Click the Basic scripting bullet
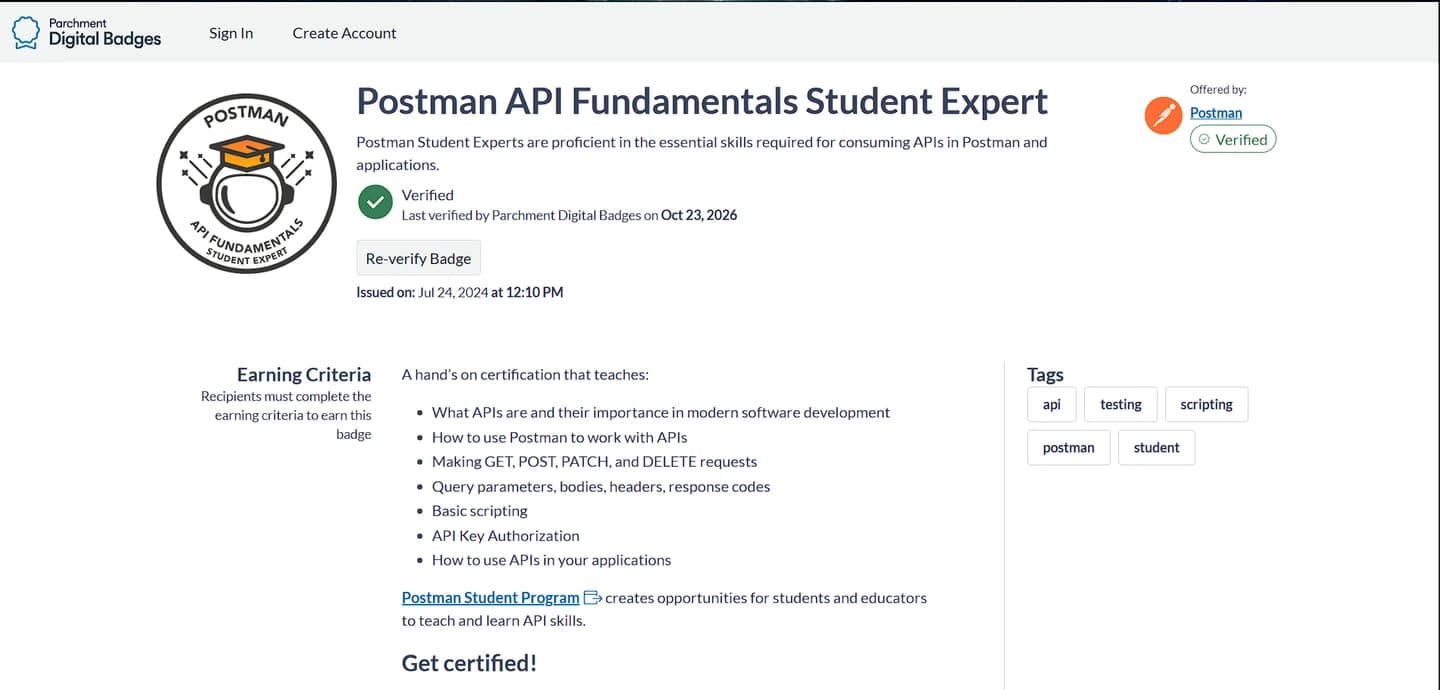1440x690 pixels. 480,511
